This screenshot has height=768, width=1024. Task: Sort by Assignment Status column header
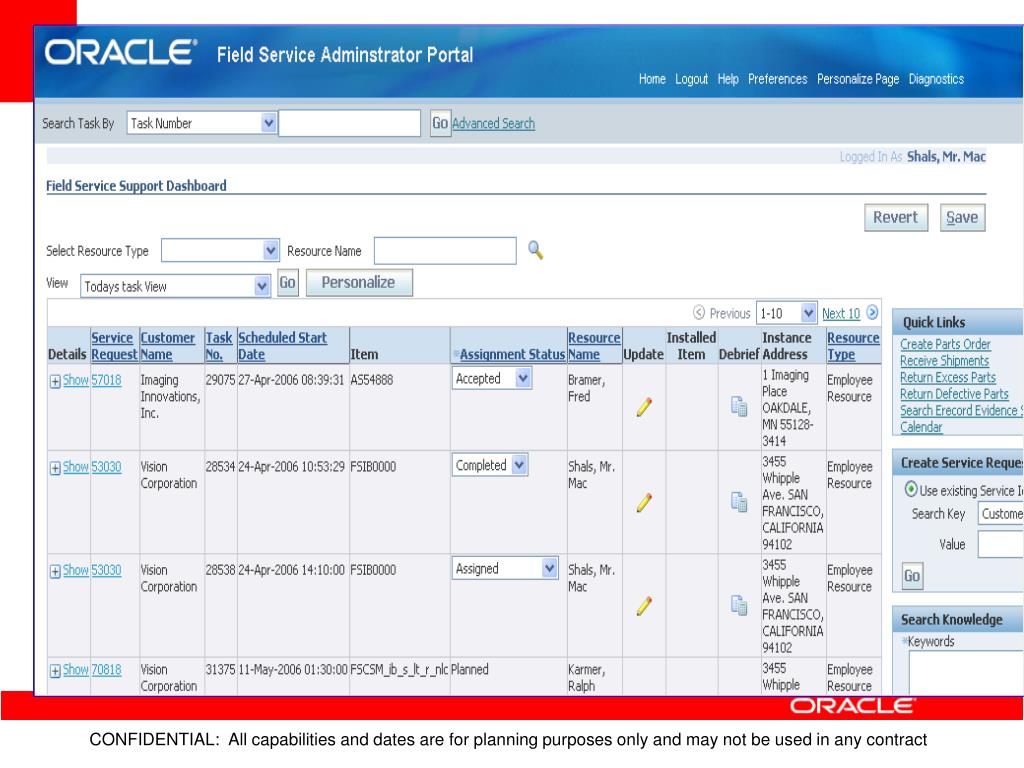tap(512, 354)
